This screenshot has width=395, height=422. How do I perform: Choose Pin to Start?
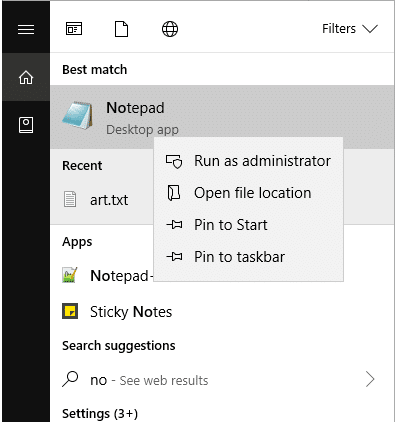pos(248,225)
